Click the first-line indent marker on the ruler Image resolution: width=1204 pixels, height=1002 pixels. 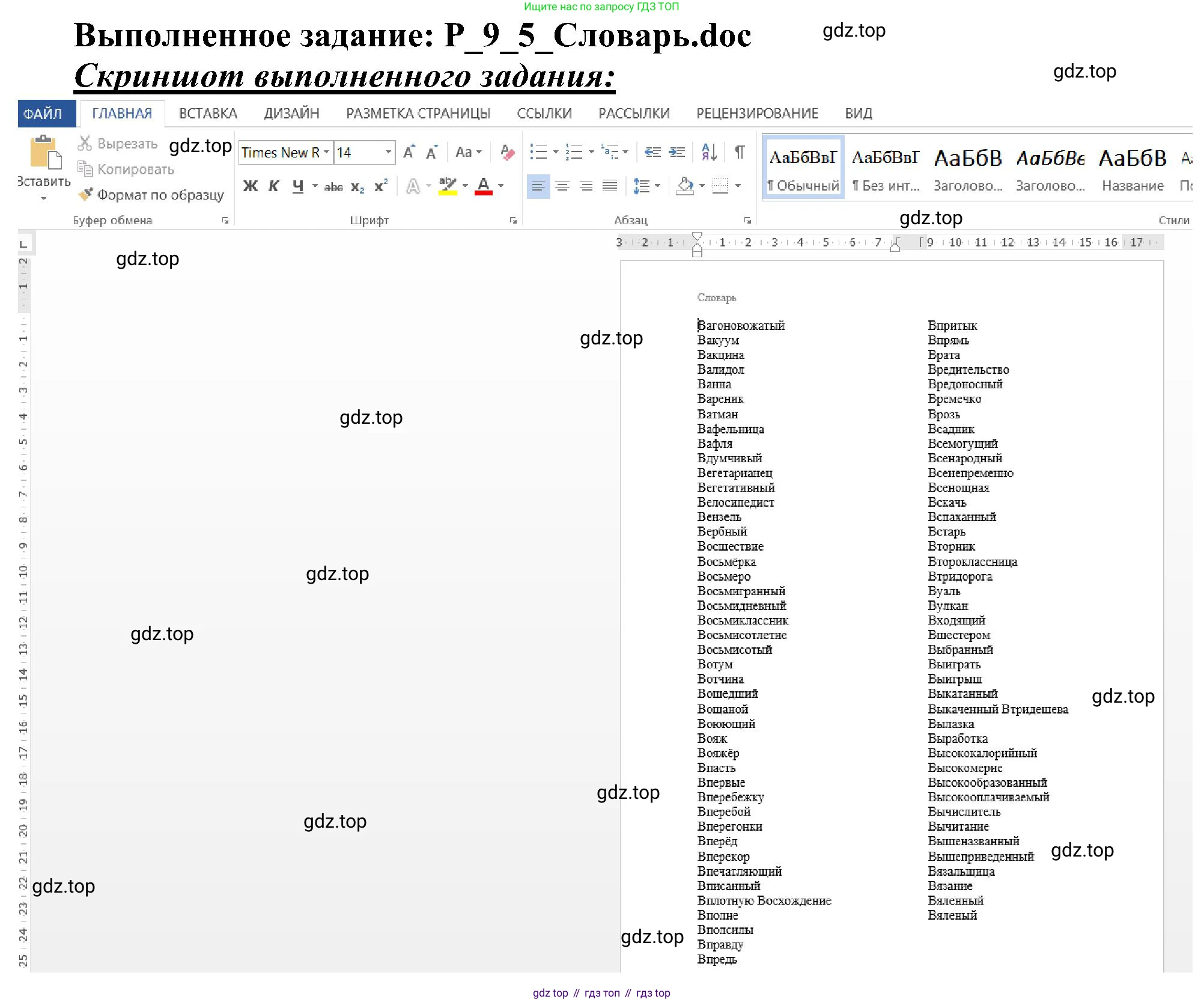click(x=697, y=237)
